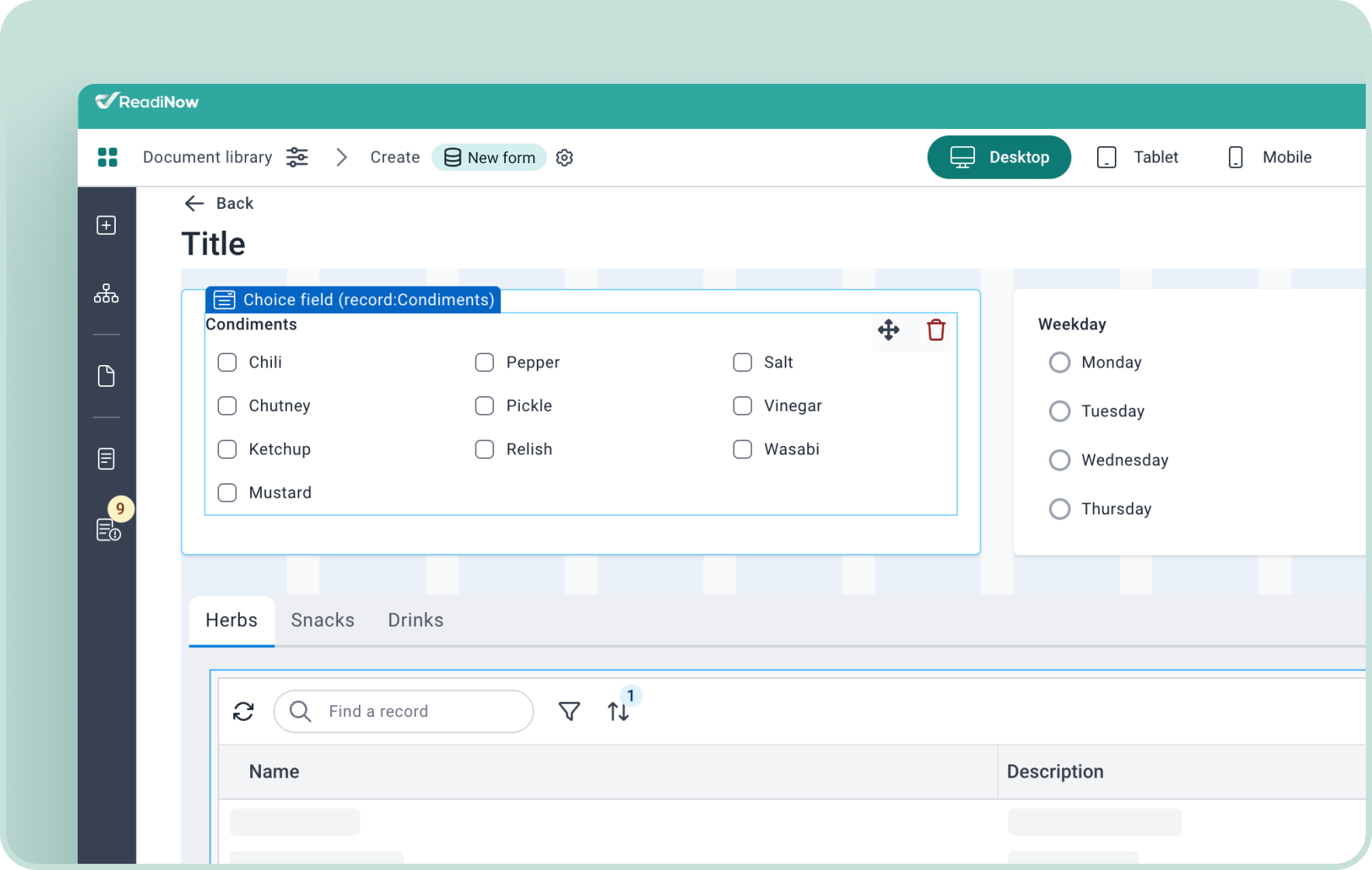
Task: Switch to Tablet preview
Action: tap(1137, 158)
